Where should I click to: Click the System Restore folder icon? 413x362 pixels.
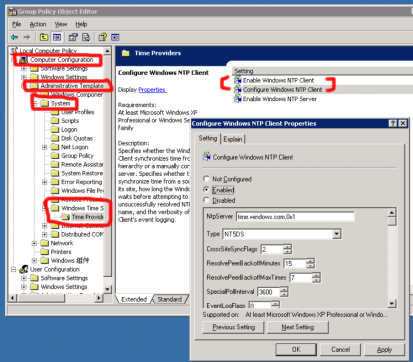pos(55,173)
